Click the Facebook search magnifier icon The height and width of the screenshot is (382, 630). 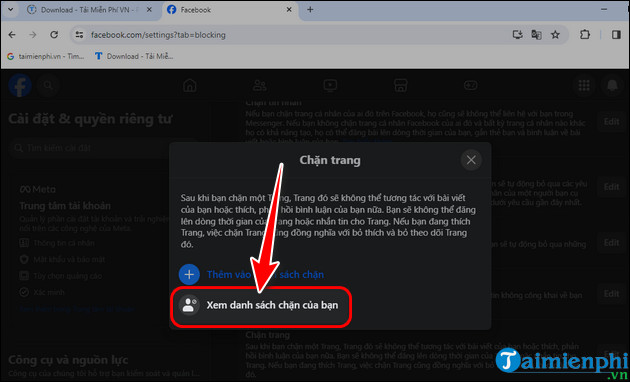click(x=48, y=85)
